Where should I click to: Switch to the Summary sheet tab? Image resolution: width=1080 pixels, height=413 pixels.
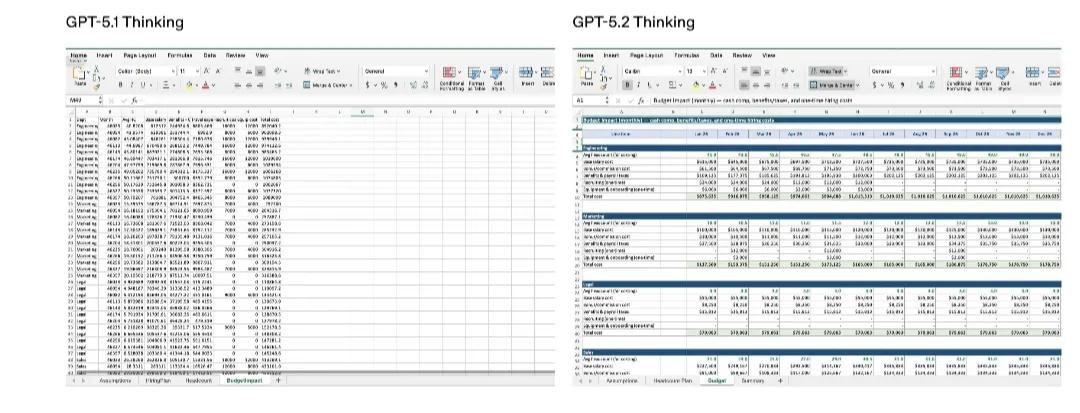click(x=750, y=381)
